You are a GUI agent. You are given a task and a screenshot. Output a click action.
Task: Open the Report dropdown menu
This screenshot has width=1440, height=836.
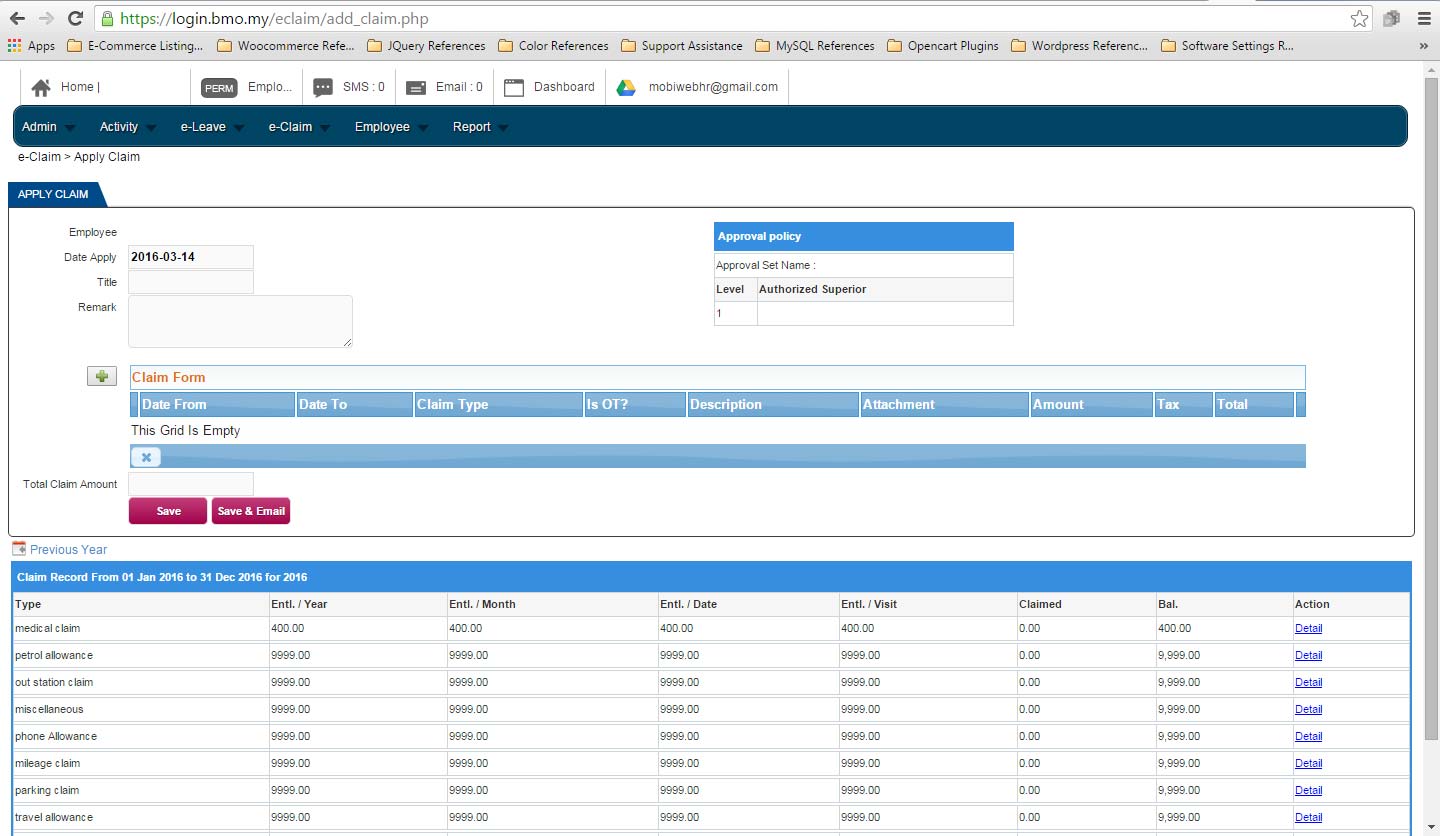pyautogui.click(x=480, y=127)
